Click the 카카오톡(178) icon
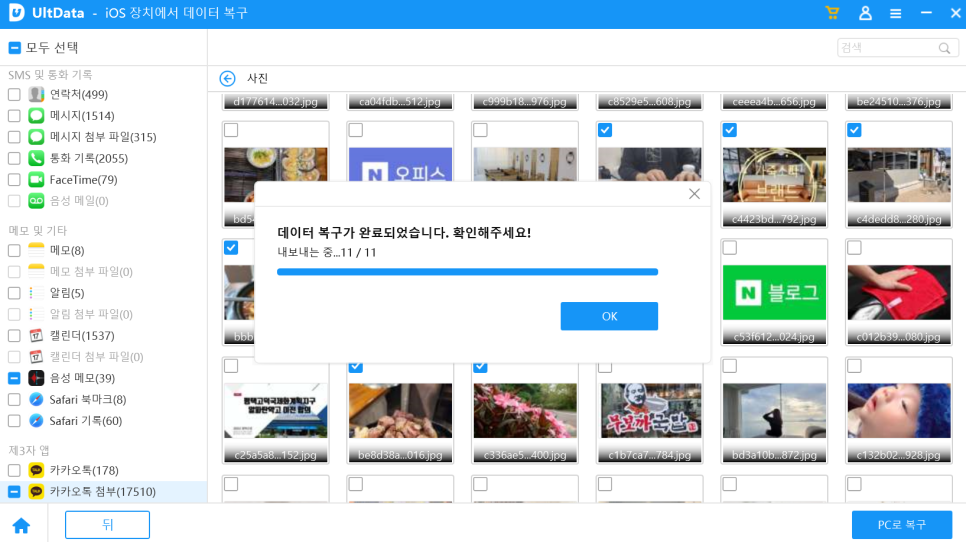966x542 pixels. point(36,471)
